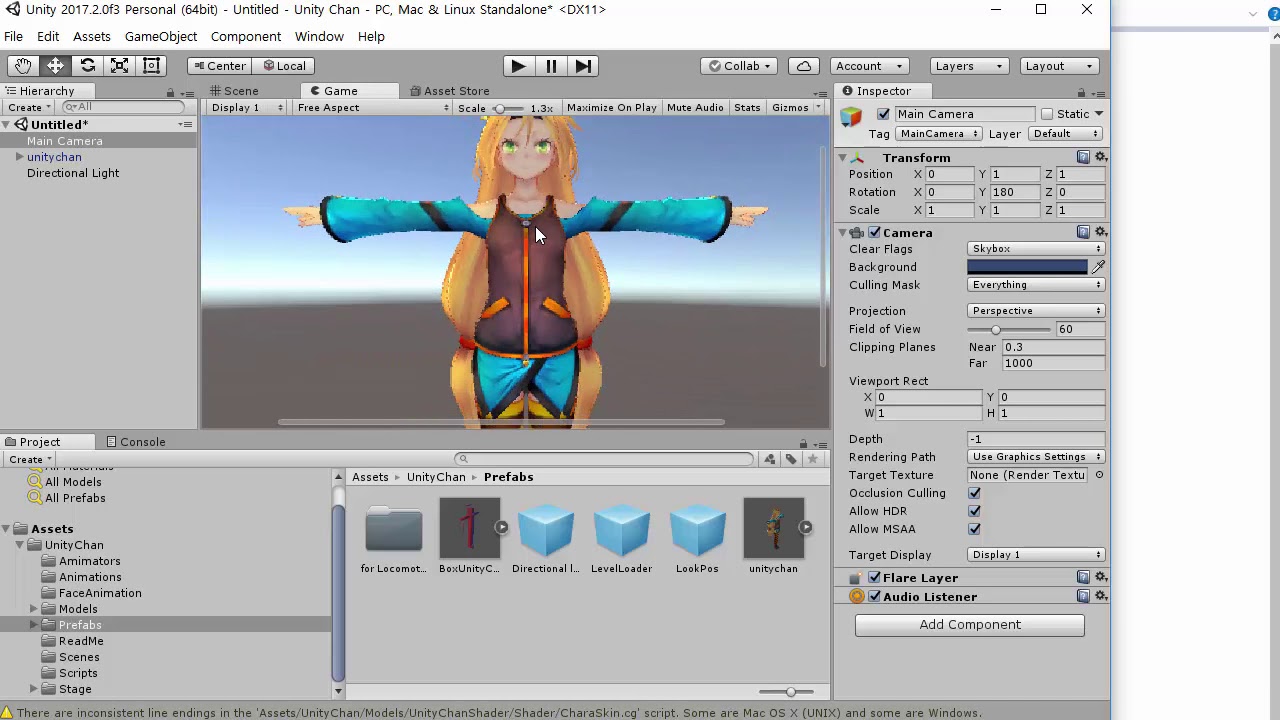Disable the Audio Listener component

pos(875,597)
